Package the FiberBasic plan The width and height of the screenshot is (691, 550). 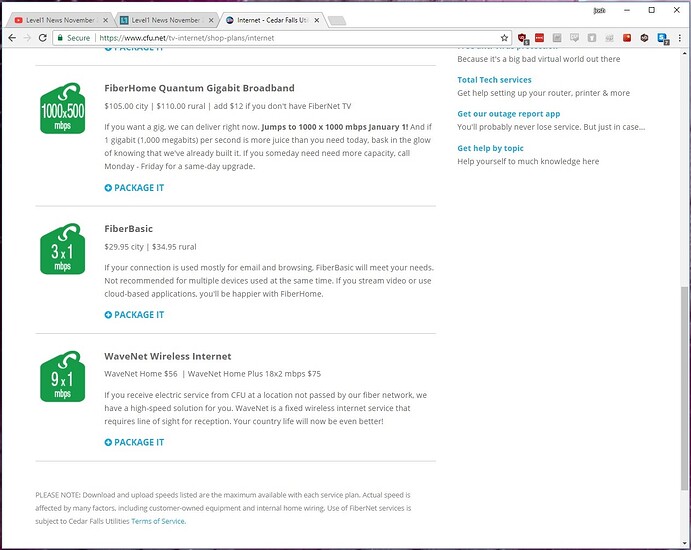(134, 315)
